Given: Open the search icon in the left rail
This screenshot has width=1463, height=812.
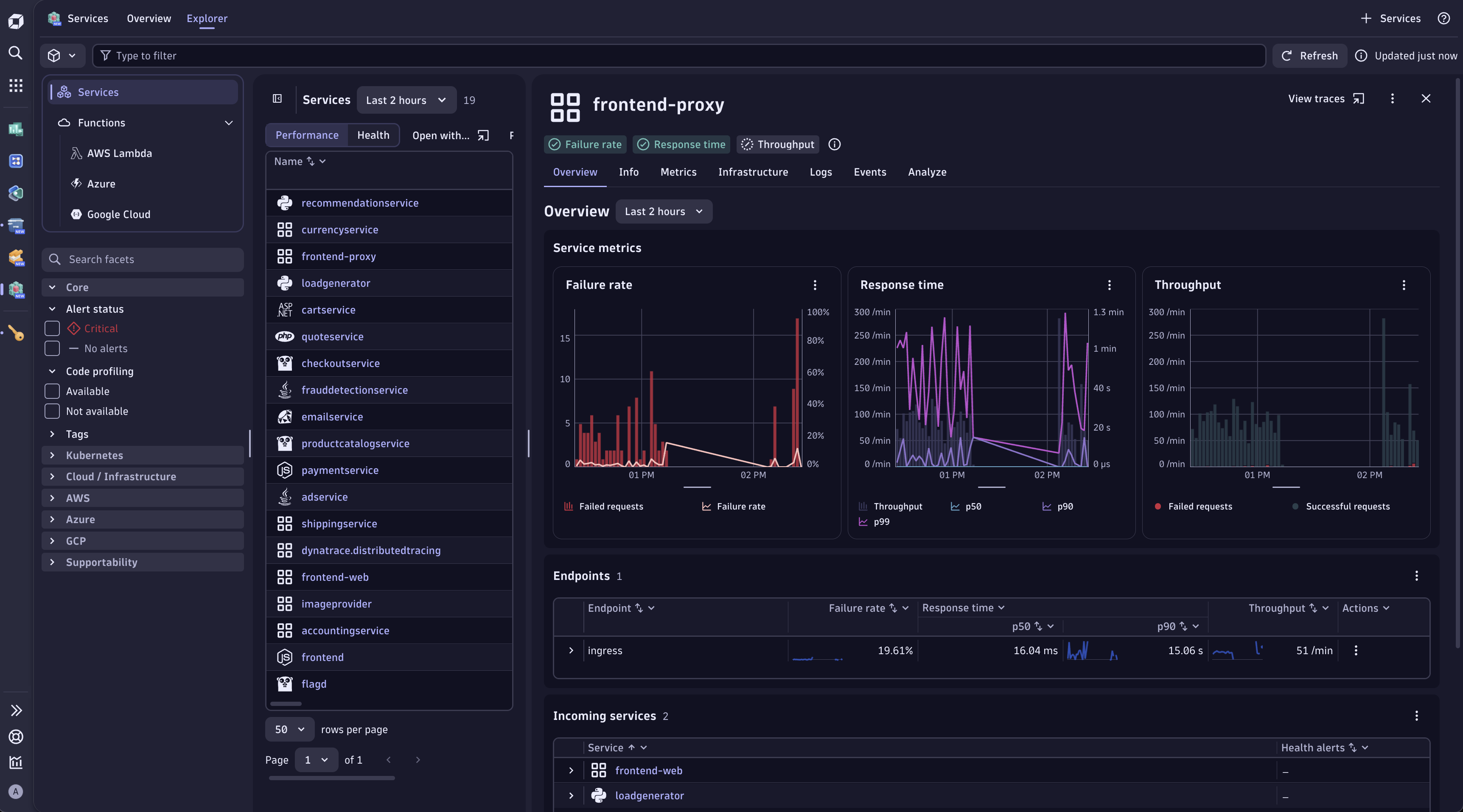Looking at the screenshot, I should pos(15,53).
